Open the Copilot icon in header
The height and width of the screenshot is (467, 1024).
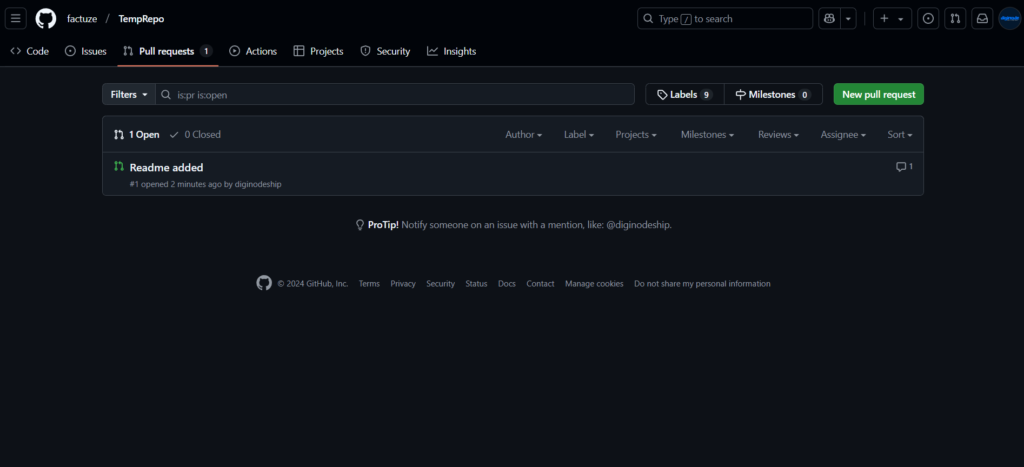[829, 19]
